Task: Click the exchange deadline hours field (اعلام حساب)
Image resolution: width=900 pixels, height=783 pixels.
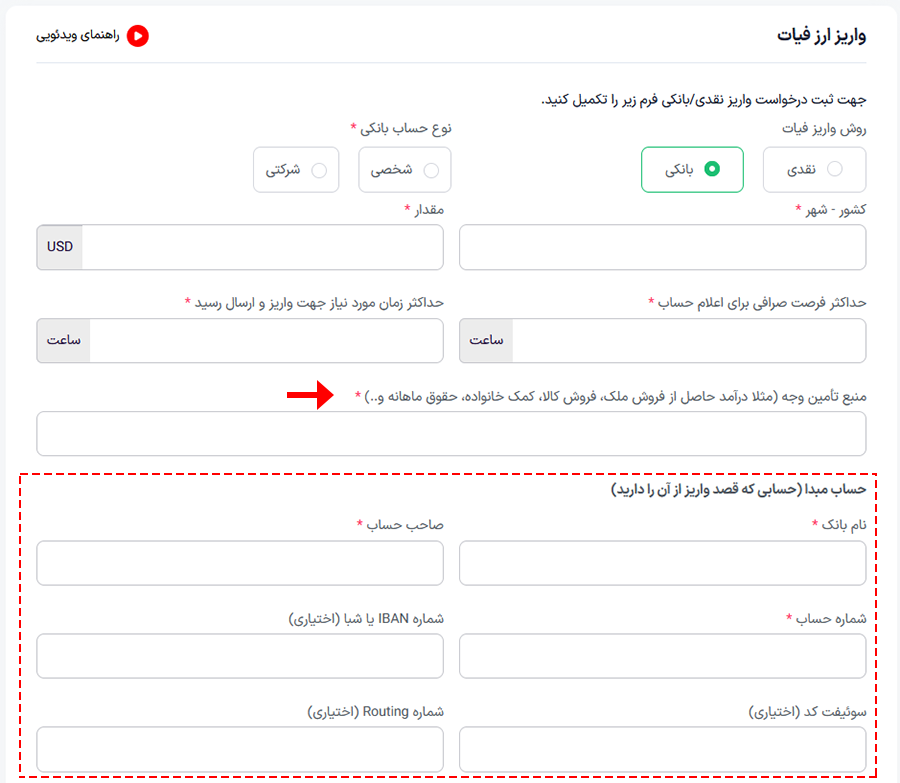Action: pyautogui.click(x=662, y=340)
